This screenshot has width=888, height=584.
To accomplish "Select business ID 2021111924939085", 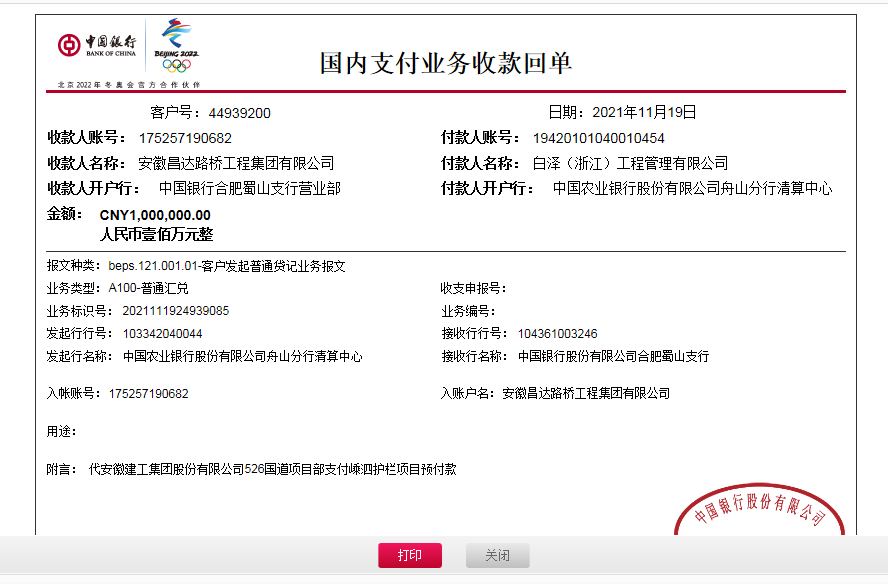I will 176,311.
